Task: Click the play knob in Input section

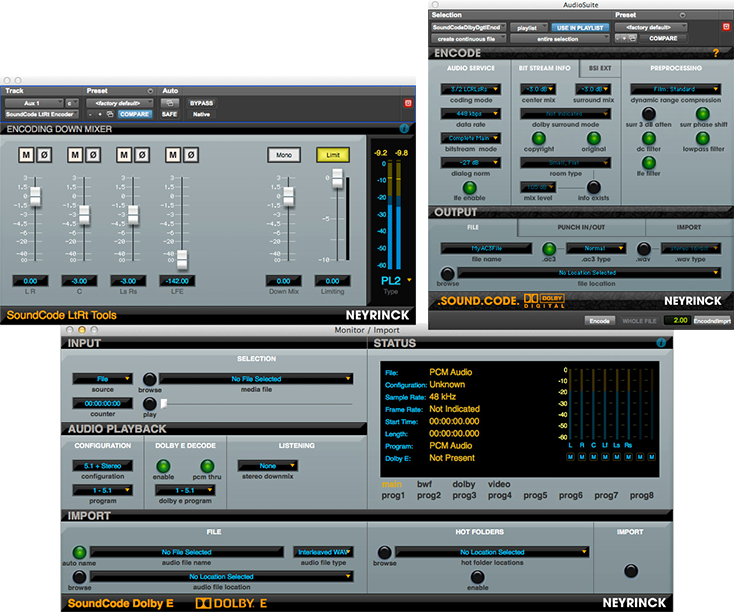Action: pos(150,403)
